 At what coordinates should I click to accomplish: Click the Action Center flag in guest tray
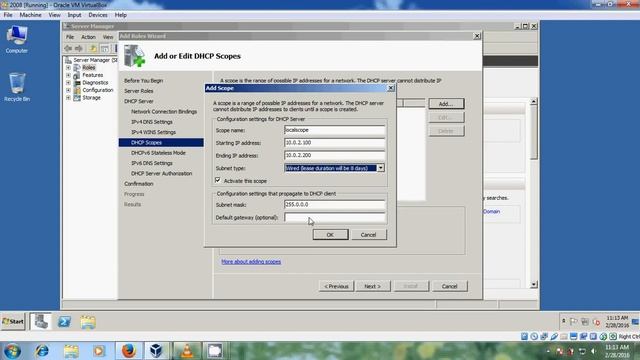(574, 322)
